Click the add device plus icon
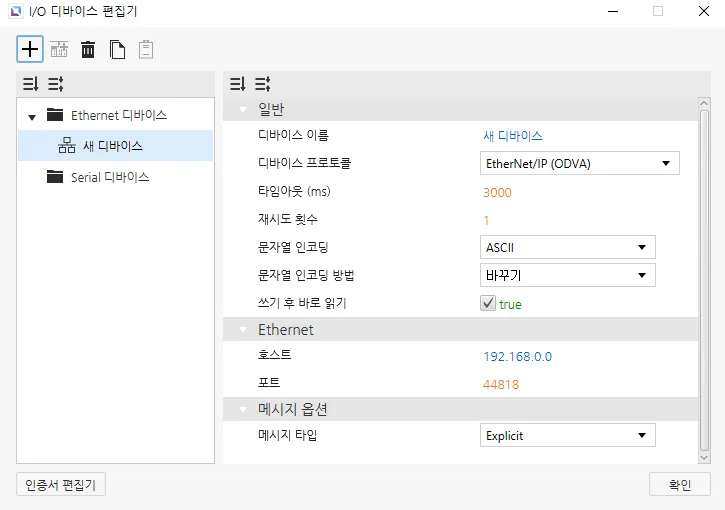Screen dimensions: 725x510 30,49
